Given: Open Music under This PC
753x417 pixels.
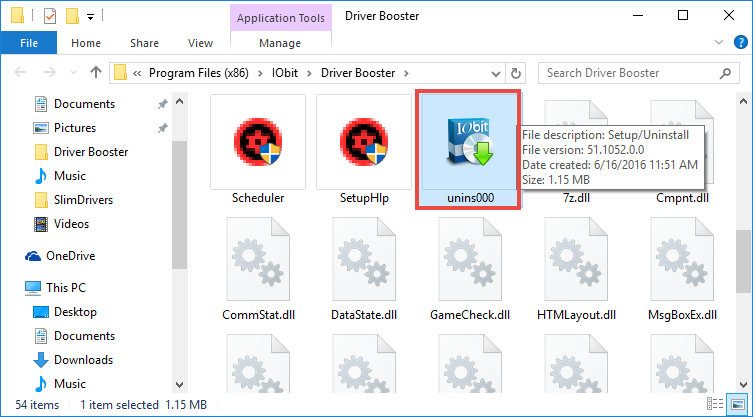Looking at the screenshot, I should 60,384.
